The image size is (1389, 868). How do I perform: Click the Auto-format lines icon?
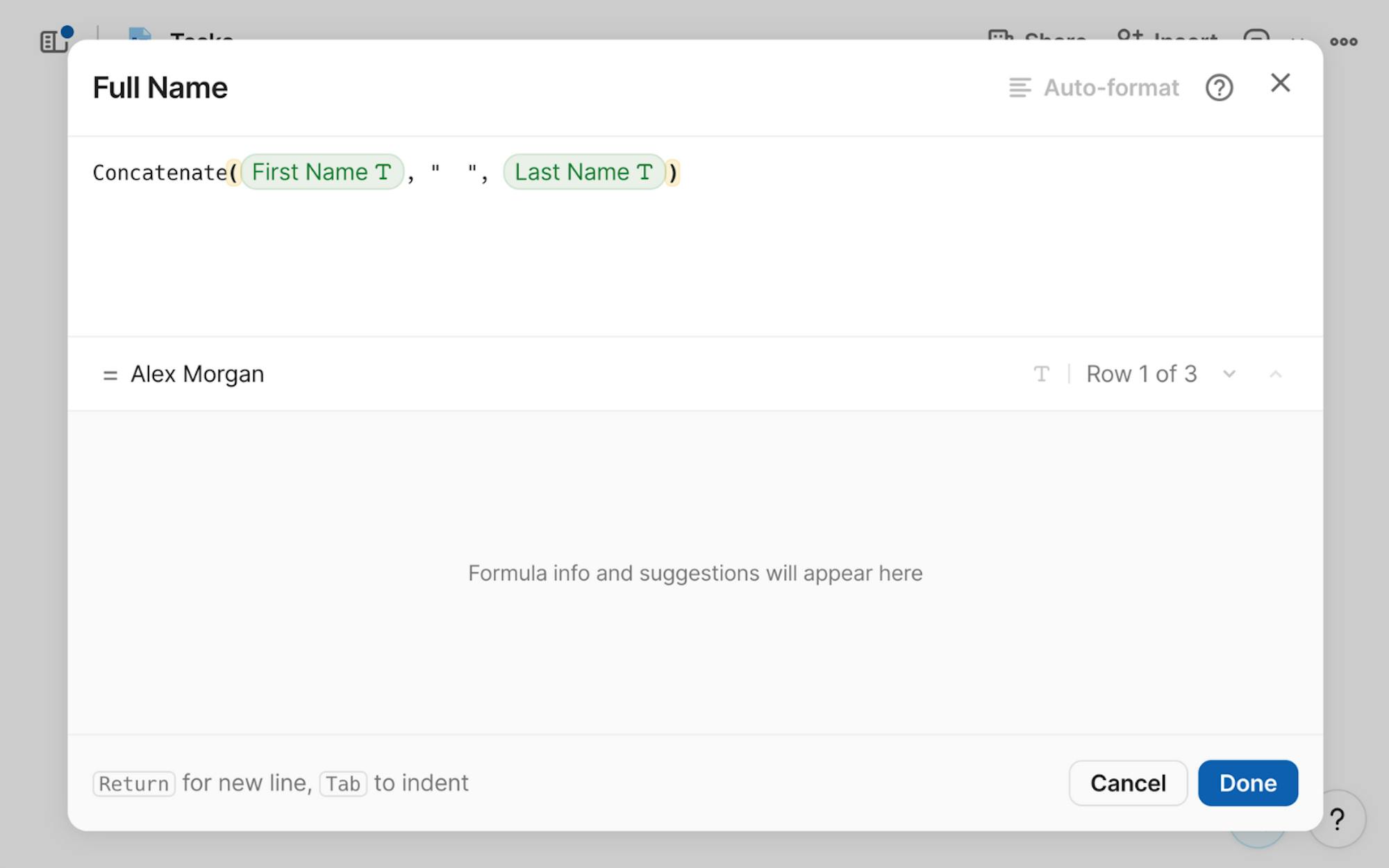(x=1019, y=87)
